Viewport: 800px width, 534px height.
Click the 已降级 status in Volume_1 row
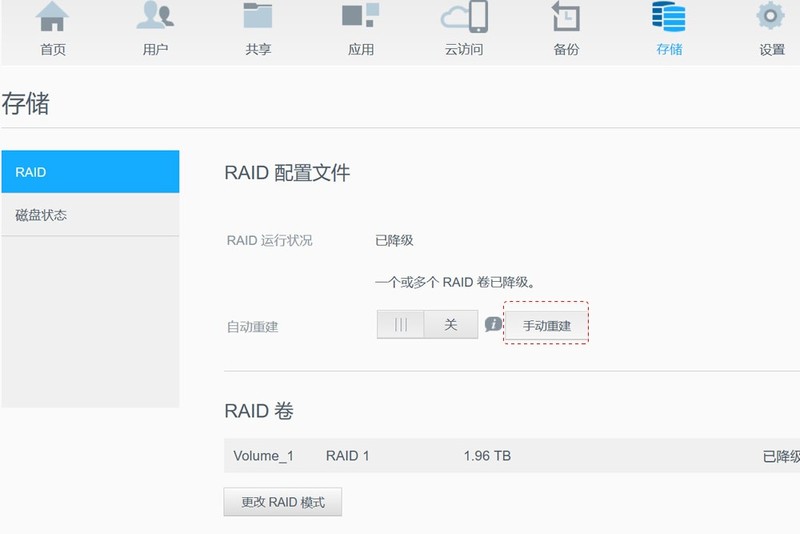click(x=781, y=456)
